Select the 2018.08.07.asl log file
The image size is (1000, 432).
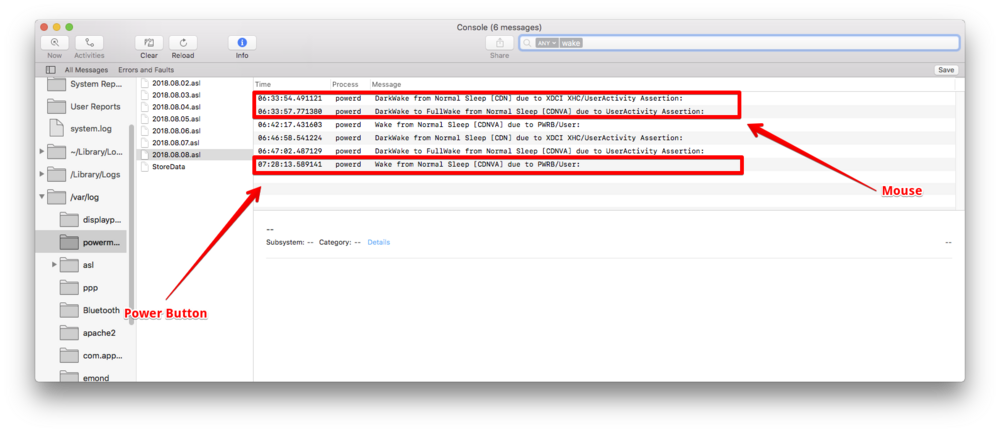(175, 143)
